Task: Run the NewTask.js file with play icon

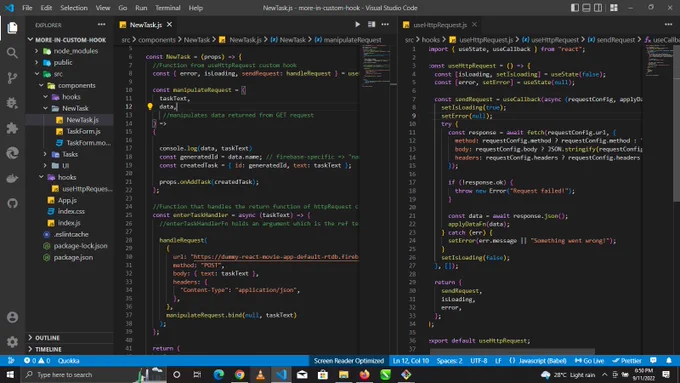Action: coord(357,25)
